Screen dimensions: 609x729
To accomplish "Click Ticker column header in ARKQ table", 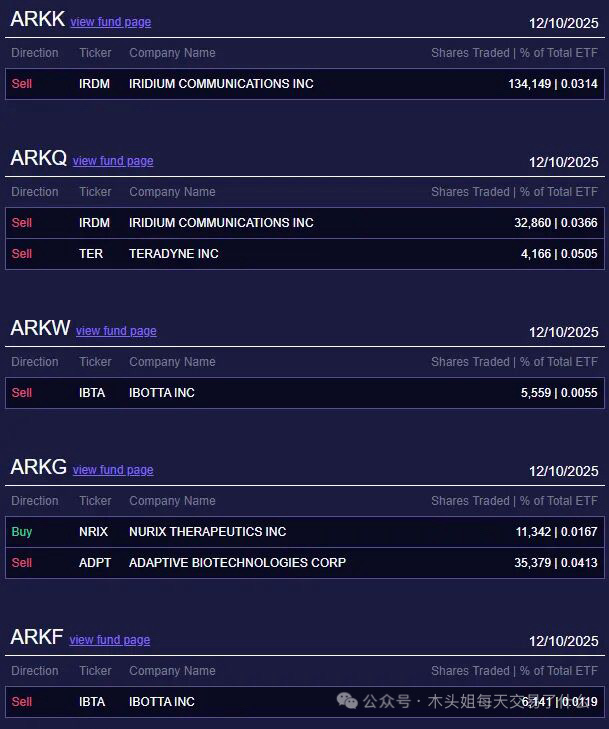I will tap(95, 192).
